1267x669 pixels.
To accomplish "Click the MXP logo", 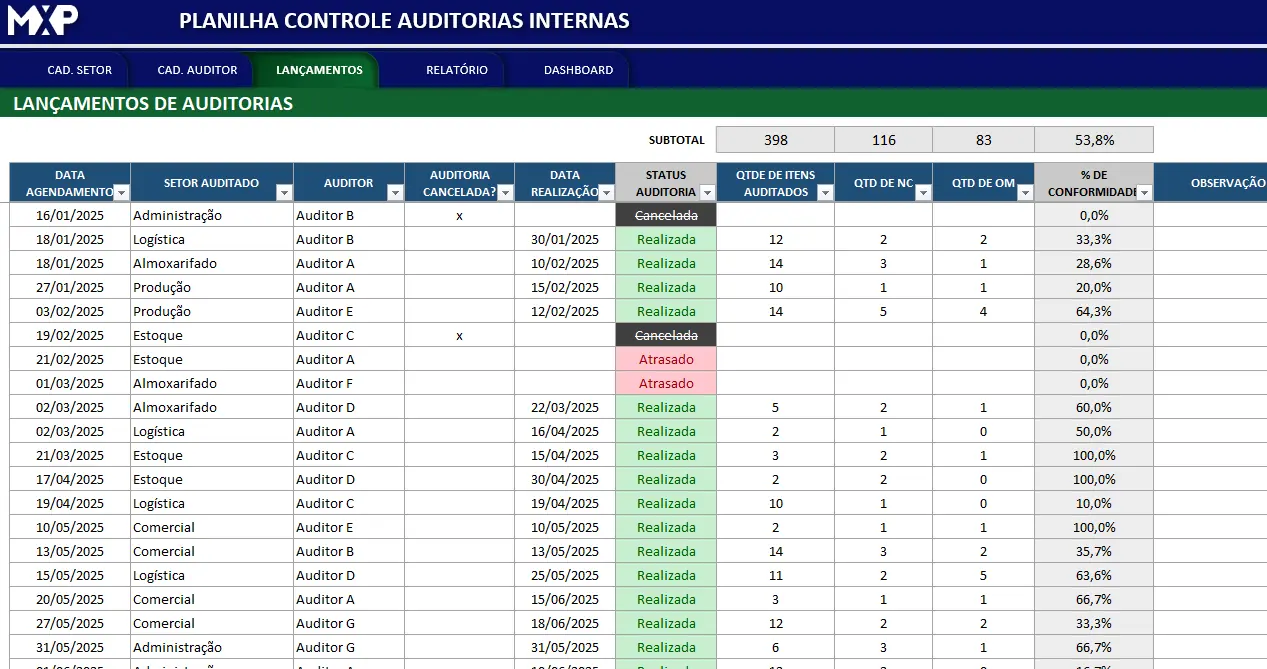I will 44,20.
